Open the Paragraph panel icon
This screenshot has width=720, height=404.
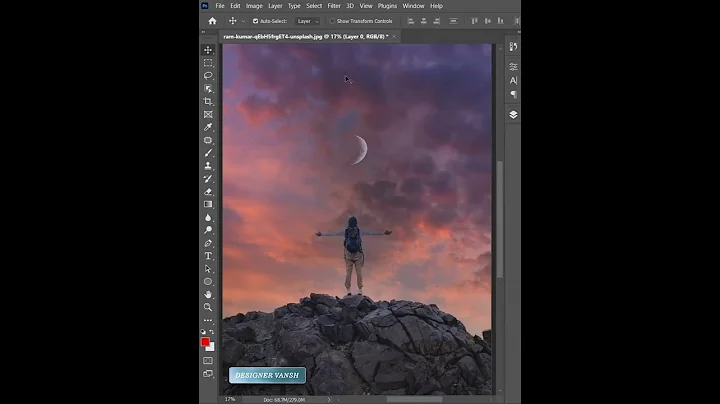[513, 94]
